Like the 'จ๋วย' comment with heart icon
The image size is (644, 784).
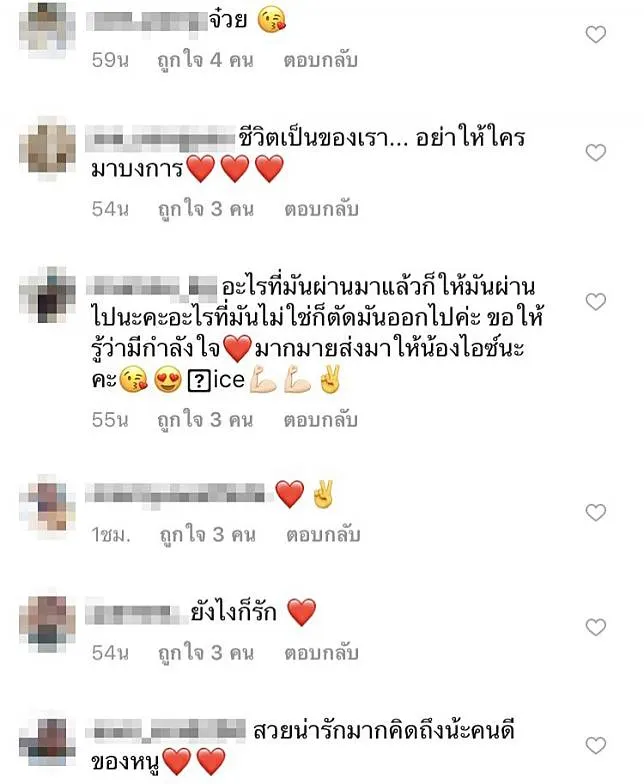click(596, 34)
